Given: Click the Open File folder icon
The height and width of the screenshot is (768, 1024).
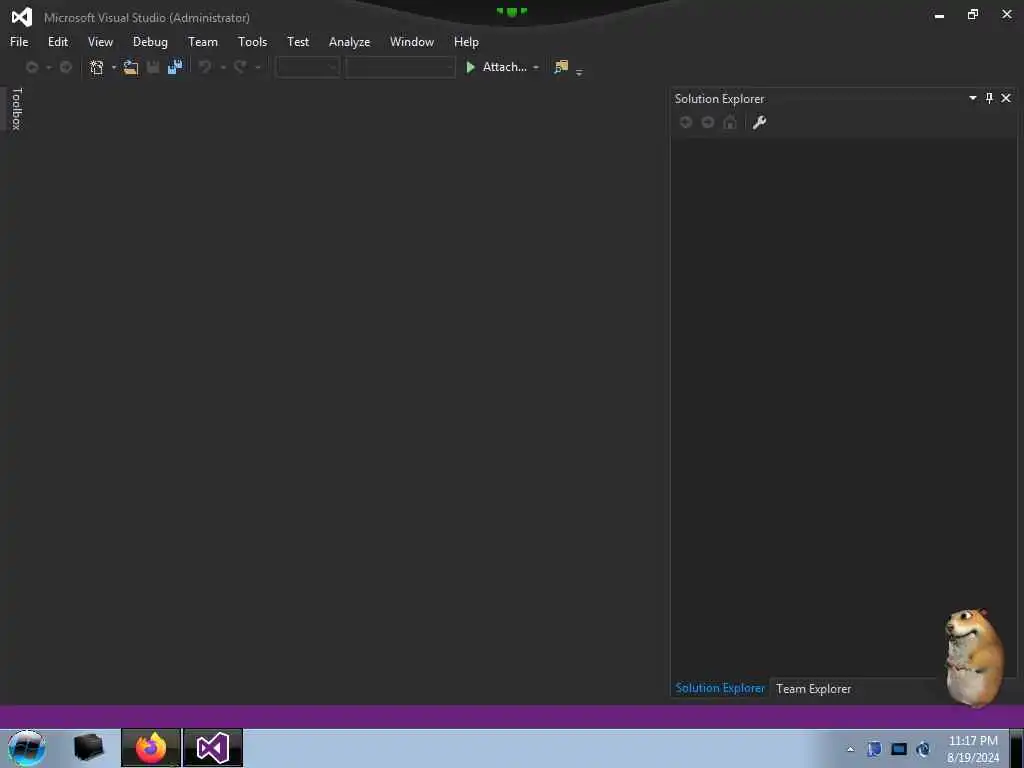Looking at the screenshot, I should click(131, 67).
